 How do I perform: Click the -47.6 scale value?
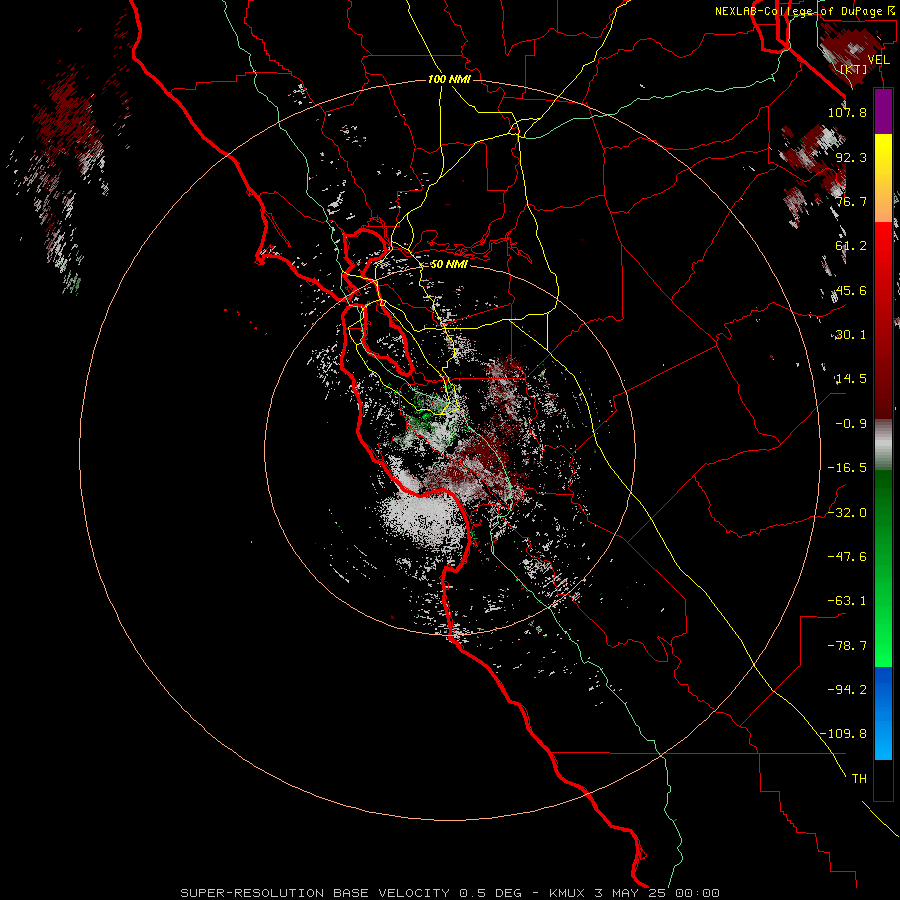pos(847,557)
